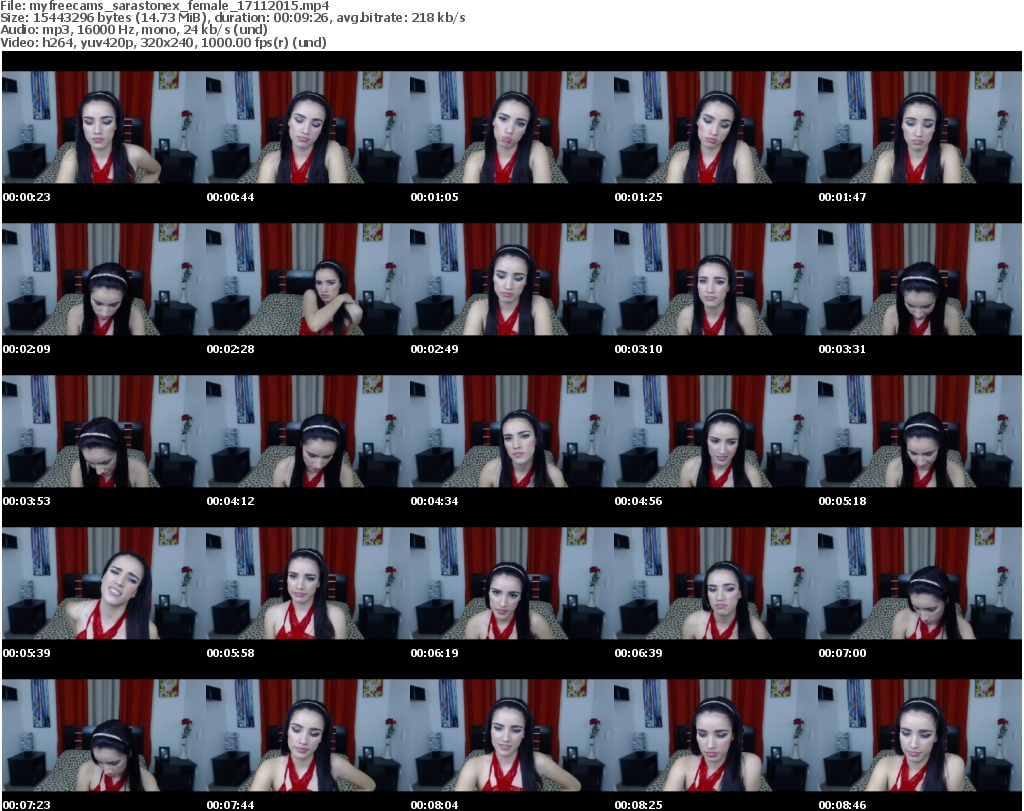Click the File name line in header

165,6
